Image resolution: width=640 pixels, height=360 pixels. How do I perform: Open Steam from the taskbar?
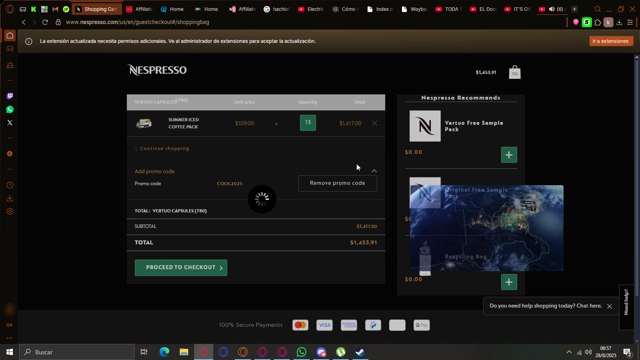(360, 352)
